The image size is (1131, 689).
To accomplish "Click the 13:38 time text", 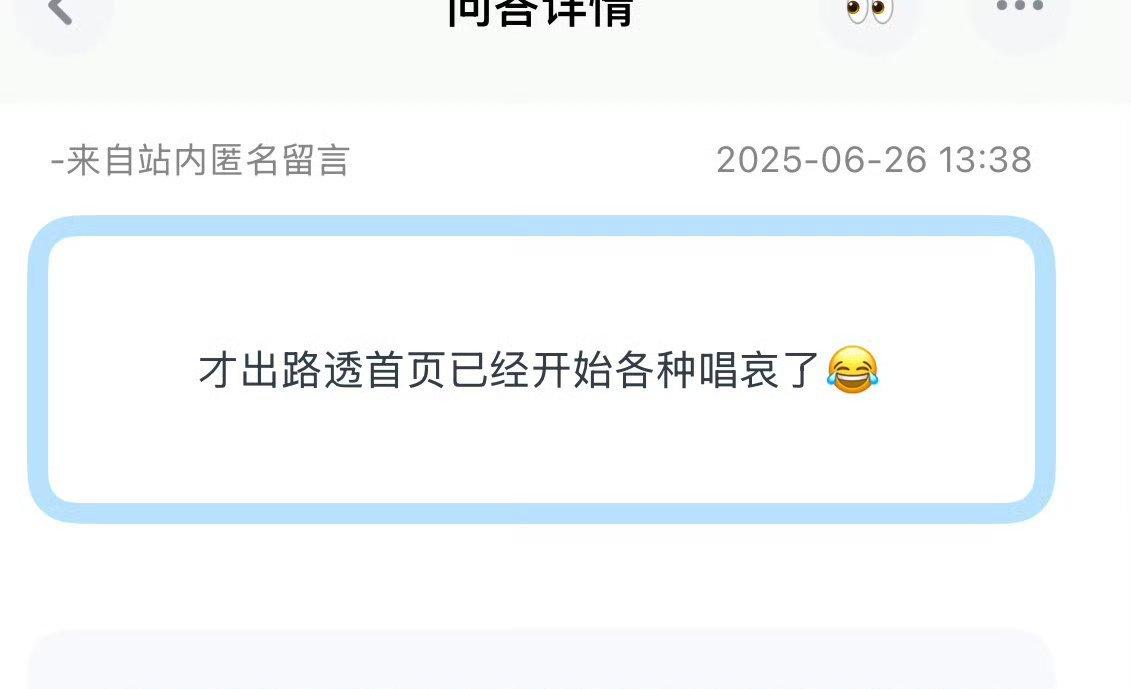I will click(x=985, y=159).
